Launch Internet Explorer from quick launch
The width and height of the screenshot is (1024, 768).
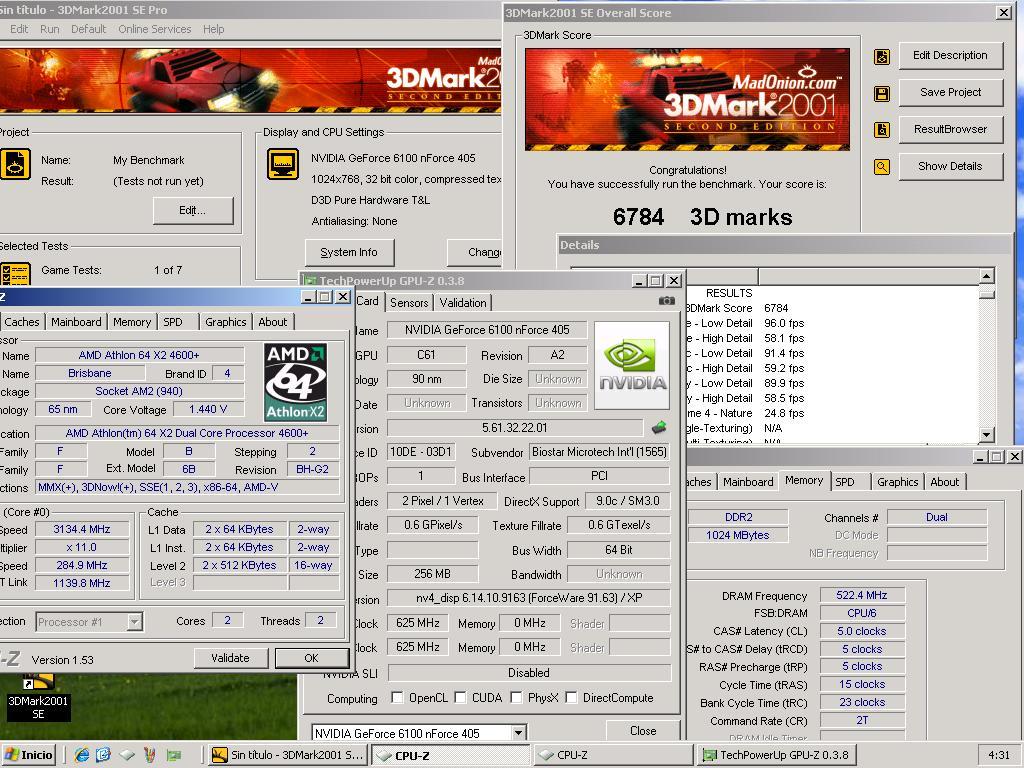[82, 755]
